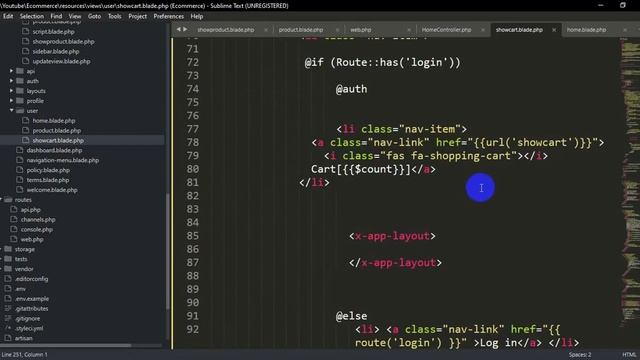640x360 pixels.
Task: Expand the api folder arrow
Action: point(11,71)
